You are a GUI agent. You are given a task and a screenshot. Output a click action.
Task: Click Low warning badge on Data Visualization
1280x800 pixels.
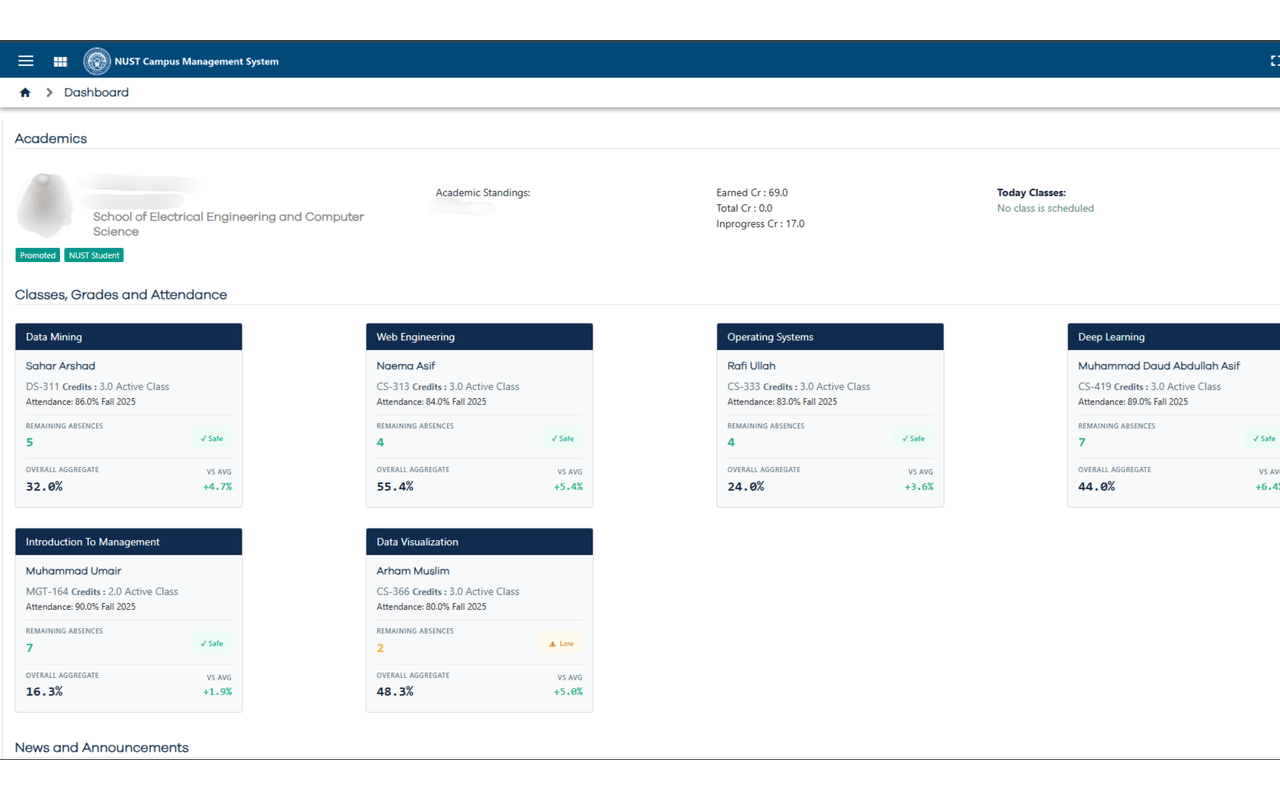561,644
